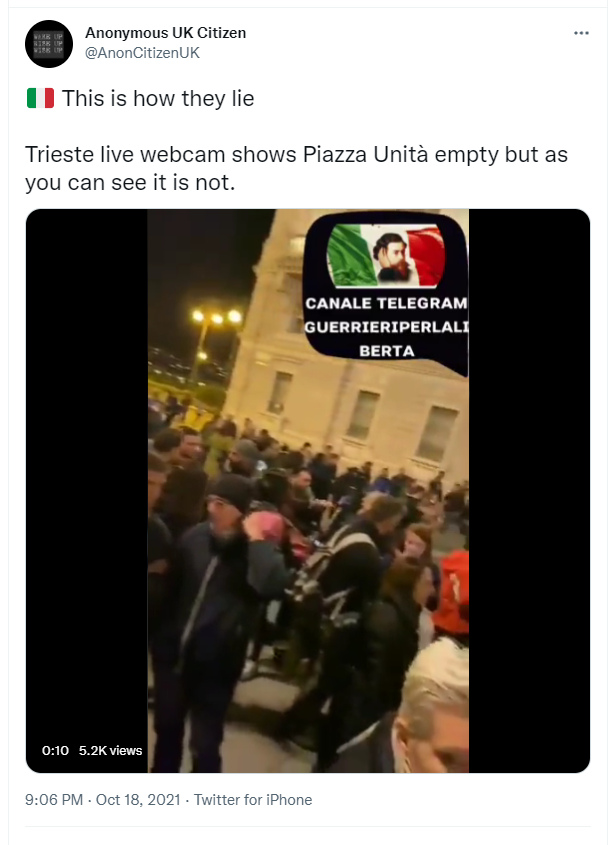Open the Twitter for iPhone source link

(253, 799)
